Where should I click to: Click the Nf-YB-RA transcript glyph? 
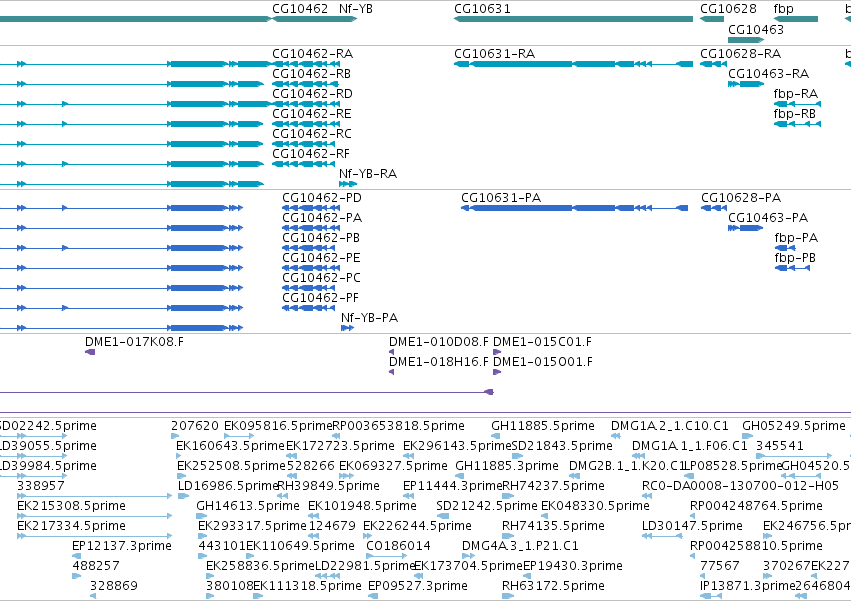348,184
